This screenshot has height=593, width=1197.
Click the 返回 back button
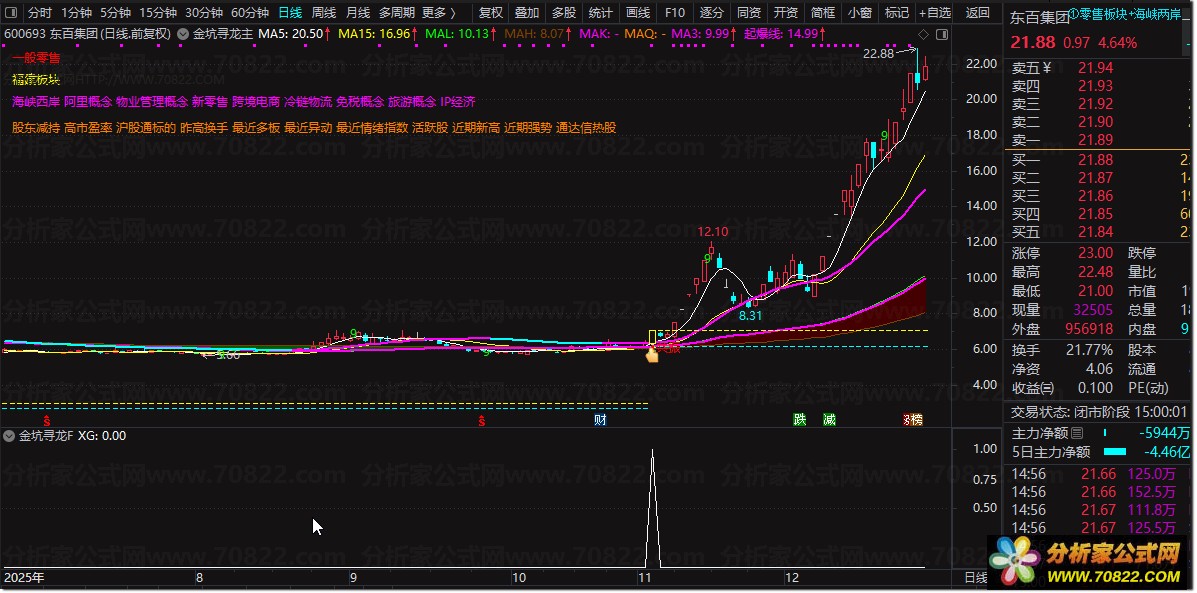pyautogui.click(x=978, y=12)
